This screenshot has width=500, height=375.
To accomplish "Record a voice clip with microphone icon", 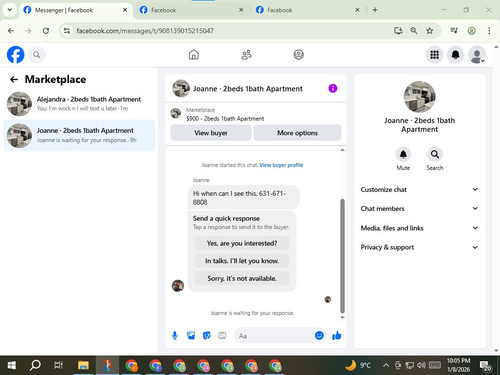I will pyautogui.click(x=175, y=336).
